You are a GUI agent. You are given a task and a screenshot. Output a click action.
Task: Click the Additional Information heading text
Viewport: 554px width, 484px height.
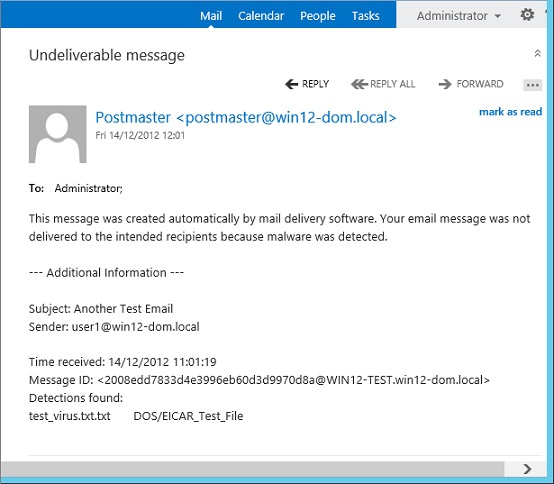point(106,273)
